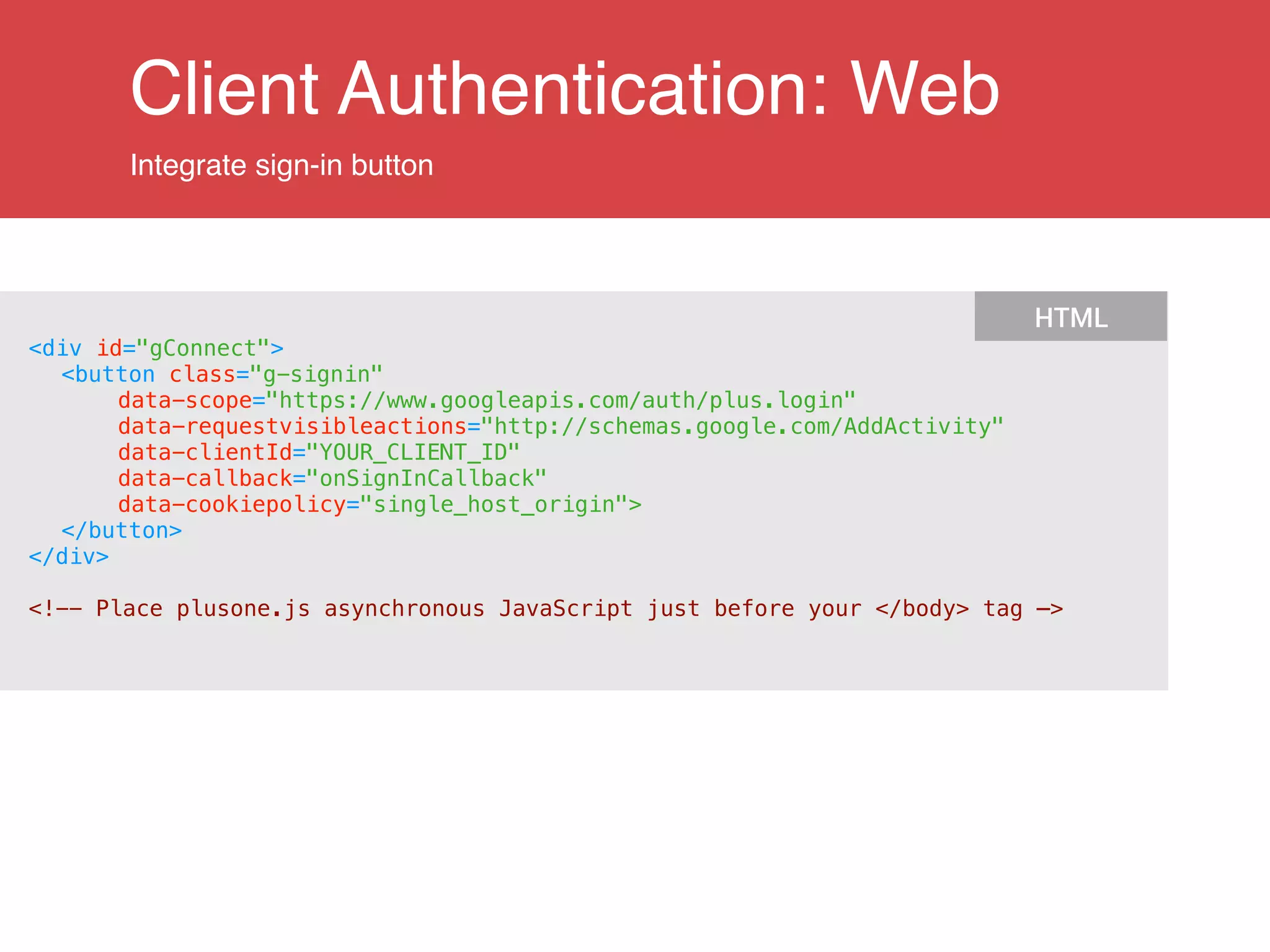Click the data-callback="onSignInCallback" line
The height and width of the screenshot is (952, 1270).
point(332,478)
